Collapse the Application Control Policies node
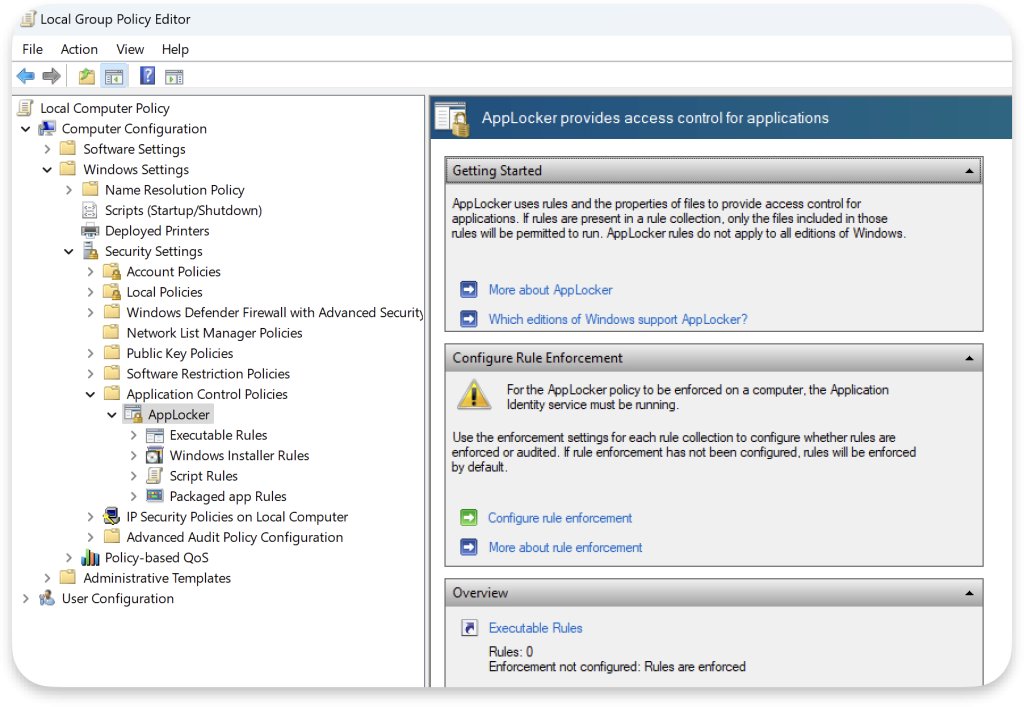This screenshot has height=707, width=1024. (90, 394)
